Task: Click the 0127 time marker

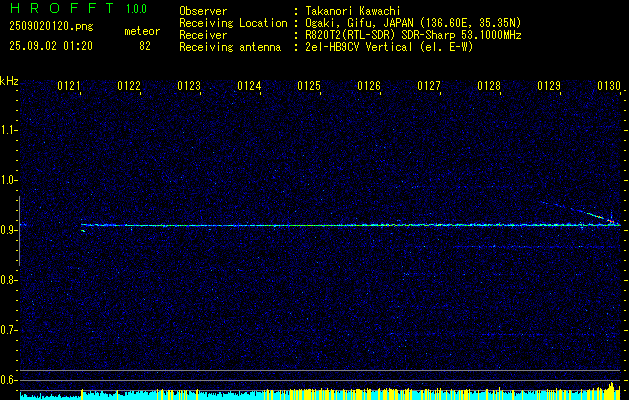Action: click(429, 85)
